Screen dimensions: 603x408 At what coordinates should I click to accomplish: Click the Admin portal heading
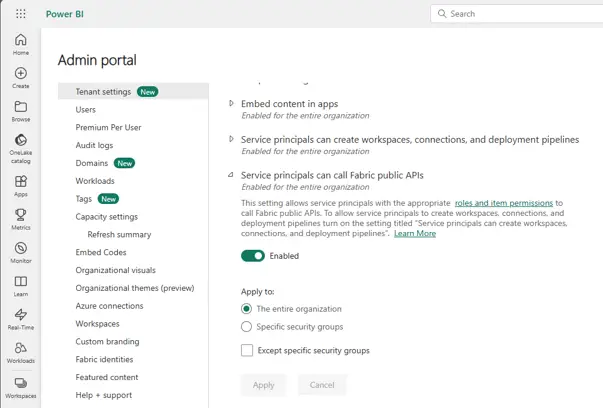click(97, 60)
